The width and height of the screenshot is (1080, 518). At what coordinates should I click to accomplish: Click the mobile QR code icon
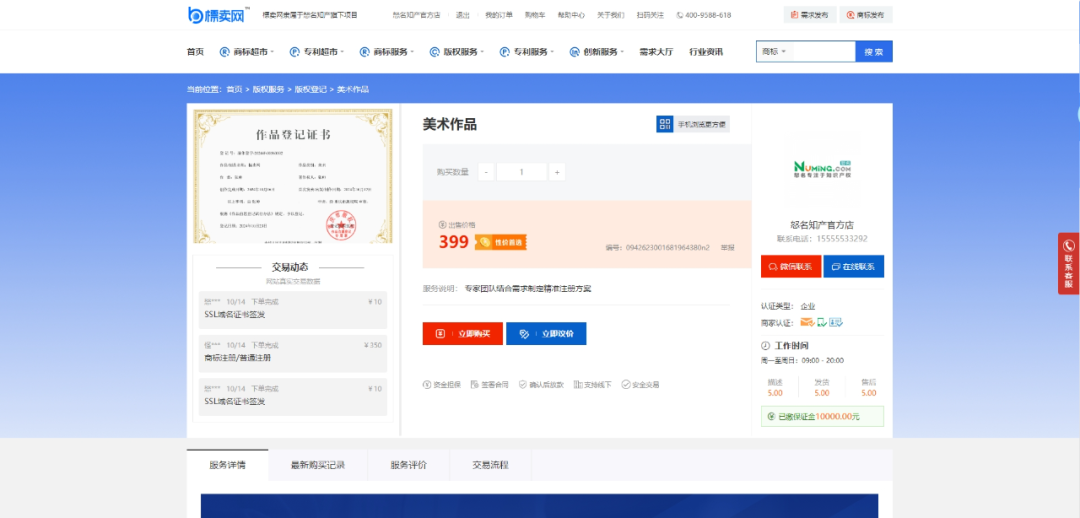click(665, 124)
